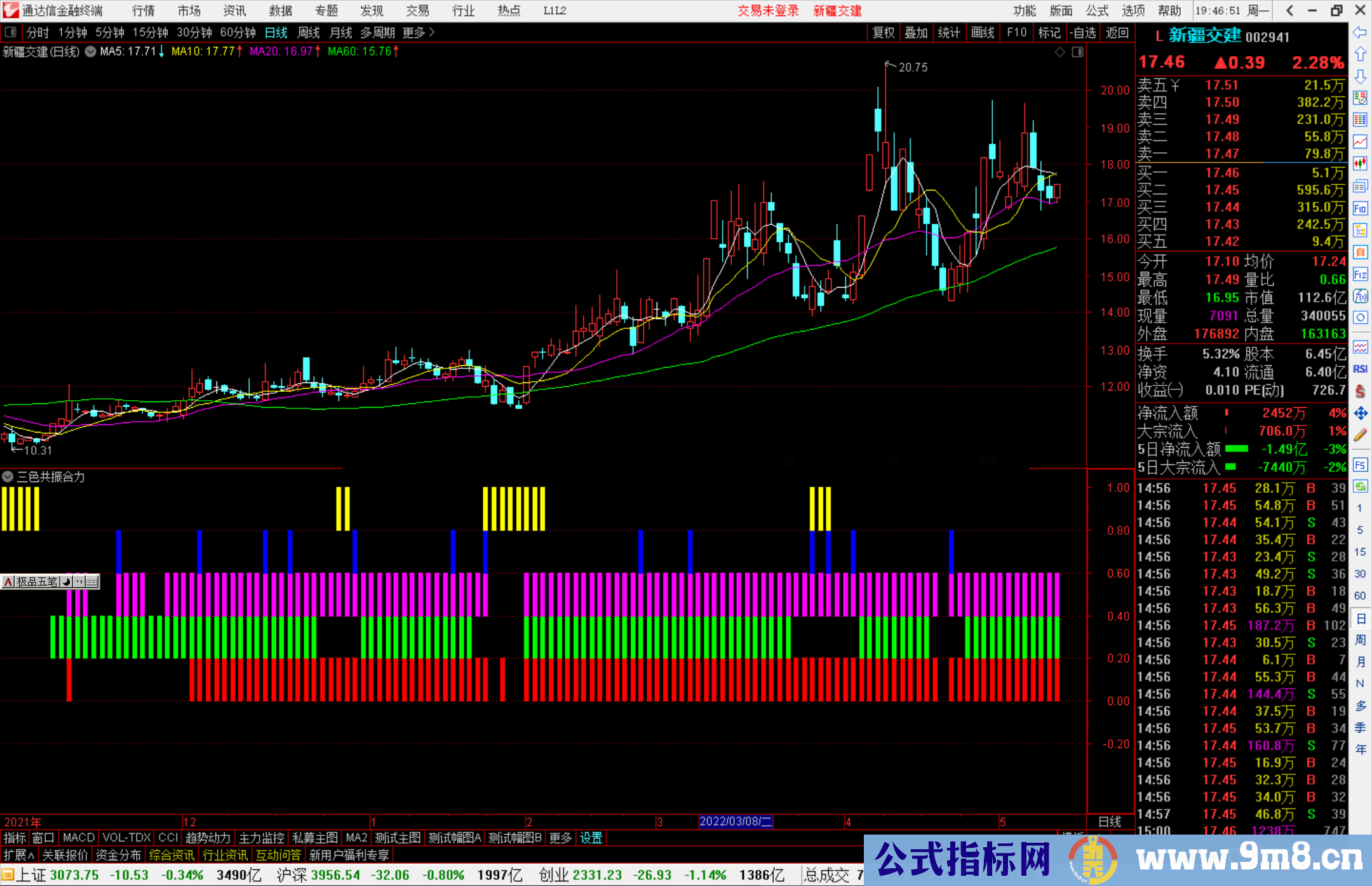Select the 1-minute period in right sidebar

(1359, 508)
